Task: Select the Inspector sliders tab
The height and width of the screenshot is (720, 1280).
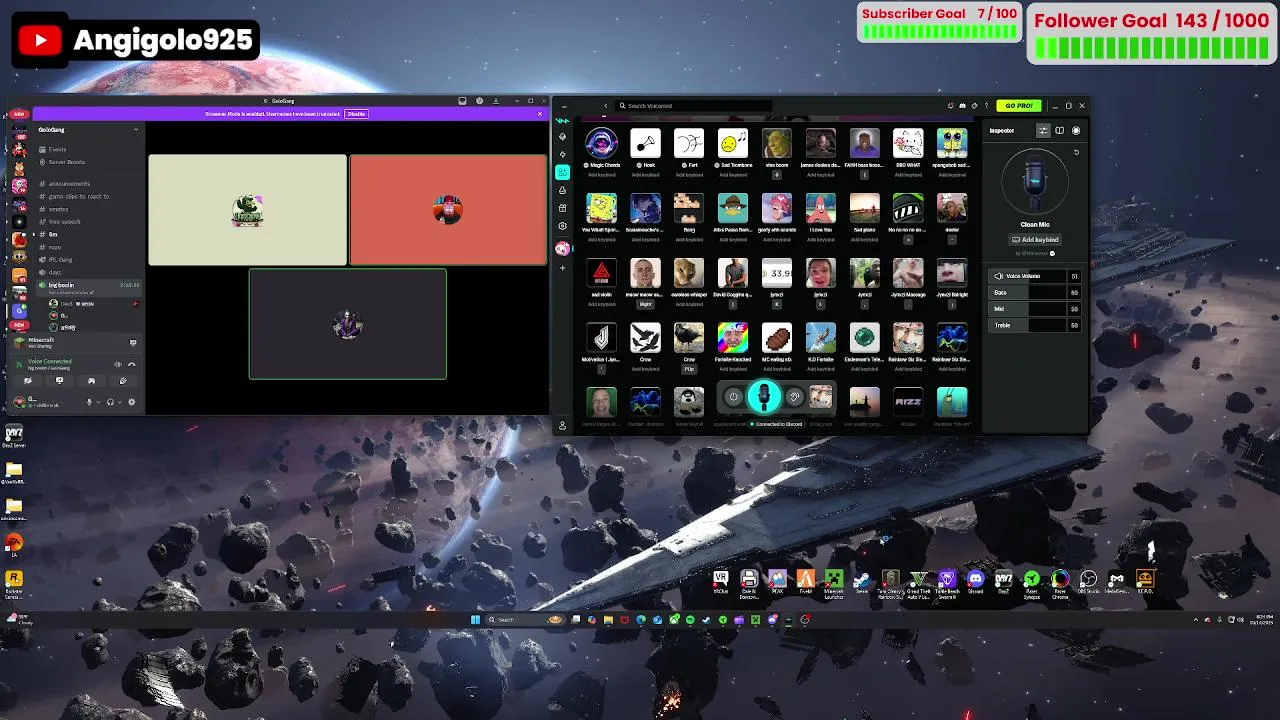Action: coord(1043,130)
